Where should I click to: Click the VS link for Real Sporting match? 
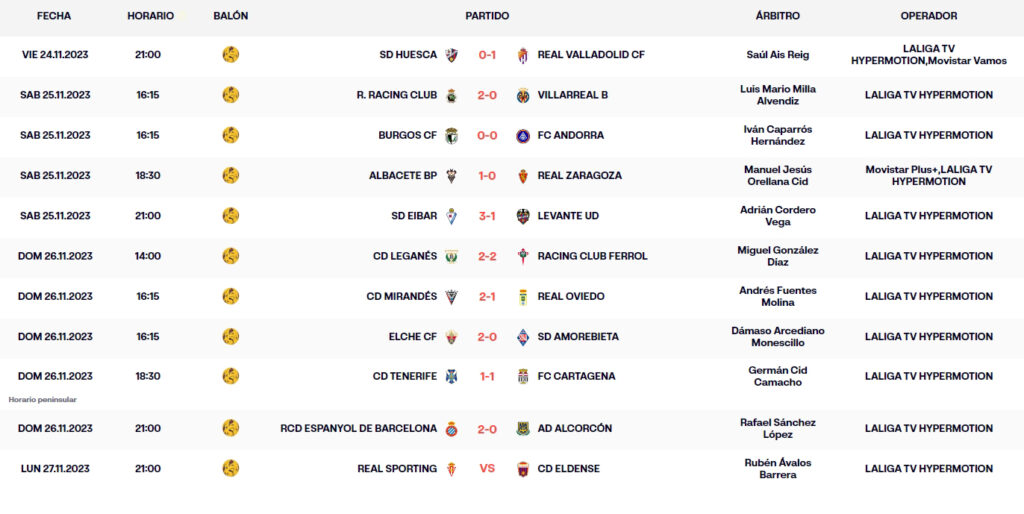pyautogui.click(x=487, y=468)
